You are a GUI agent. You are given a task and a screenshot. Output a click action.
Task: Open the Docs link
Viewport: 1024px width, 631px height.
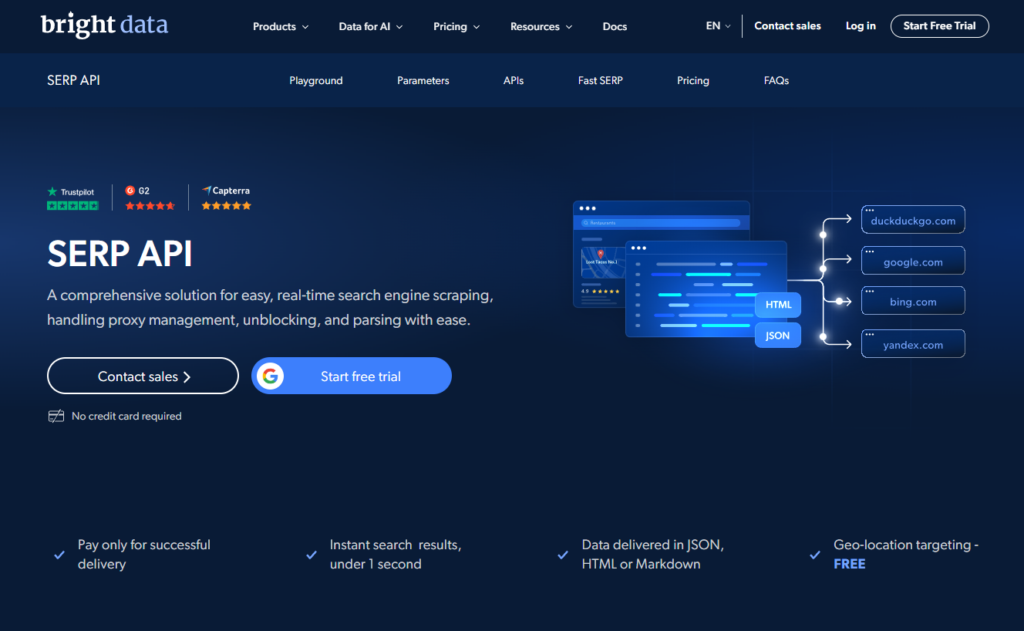point(615,27)
